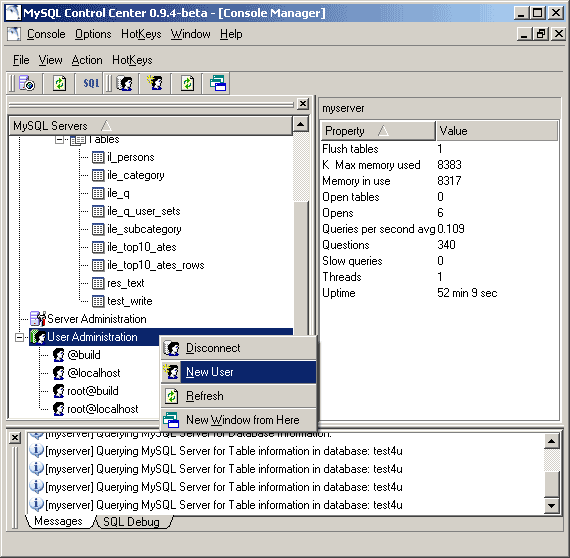570x558 pixels.
Task: Choose Disconnect from the context menu
Action: [x=238, y=348]
